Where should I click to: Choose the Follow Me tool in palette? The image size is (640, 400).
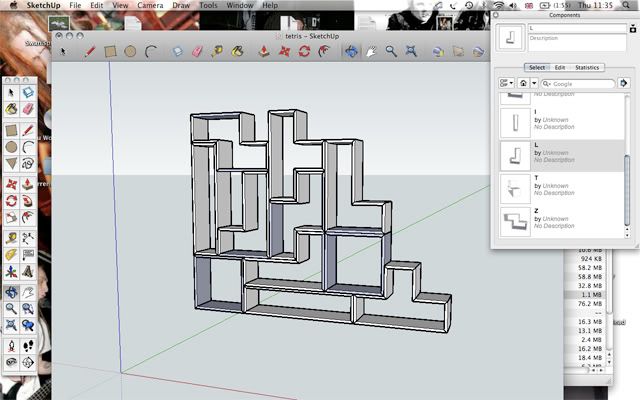click(28, 201)
